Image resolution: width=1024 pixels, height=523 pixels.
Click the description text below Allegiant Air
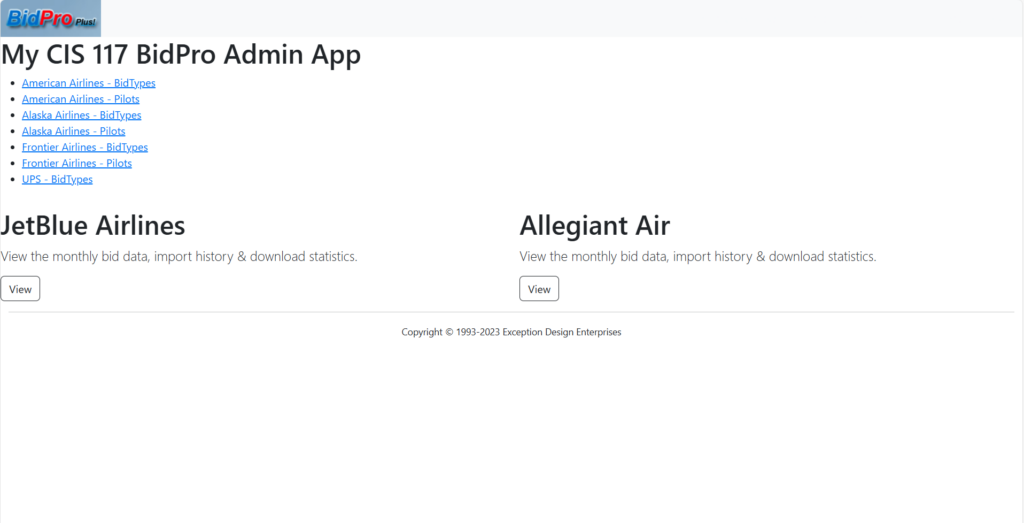click(x=697, y=256)
